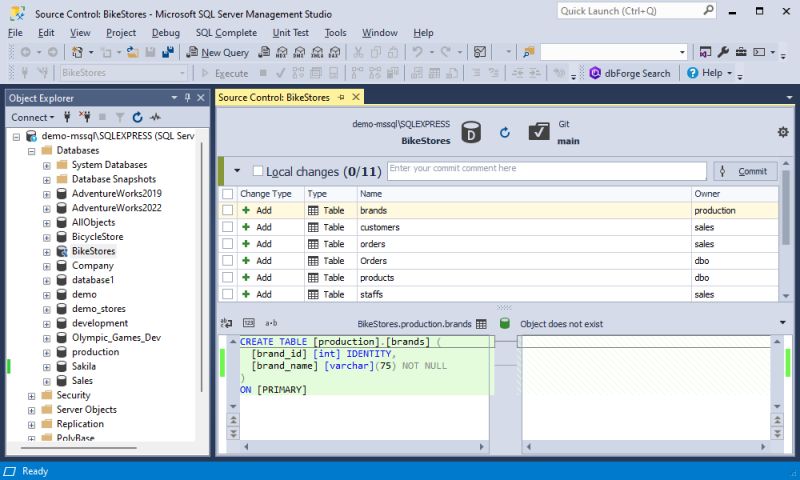Click the pin icon on the Object Explorer panel
The width and height of the screenshot is (800, 480).
click(x=187, y=97)
